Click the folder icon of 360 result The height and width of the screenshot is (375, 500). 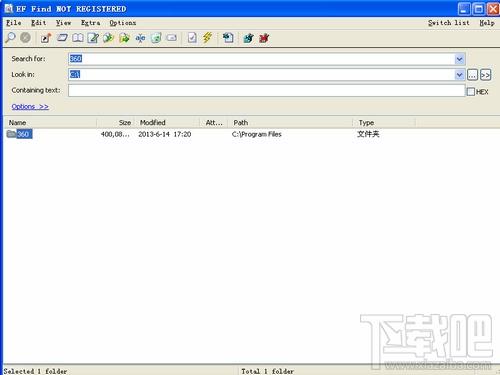(x=11, y=134)
